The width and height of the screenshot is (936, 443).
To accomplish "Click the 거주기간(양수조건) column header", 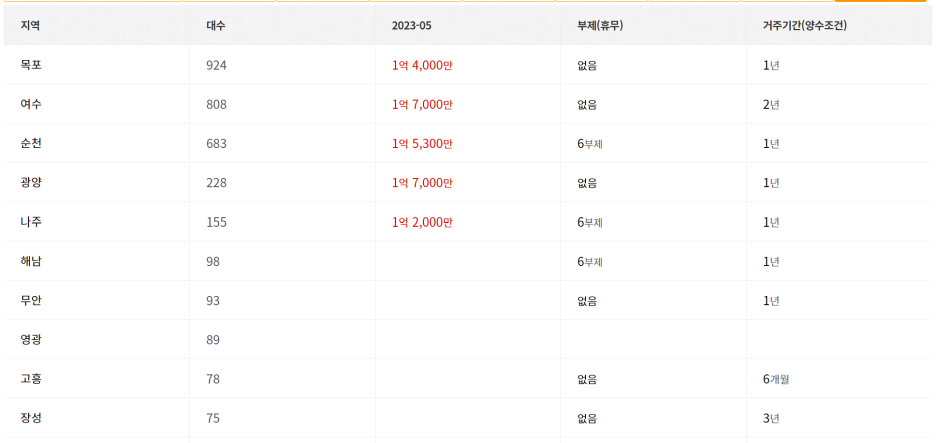I will click(x=805, y=26).
